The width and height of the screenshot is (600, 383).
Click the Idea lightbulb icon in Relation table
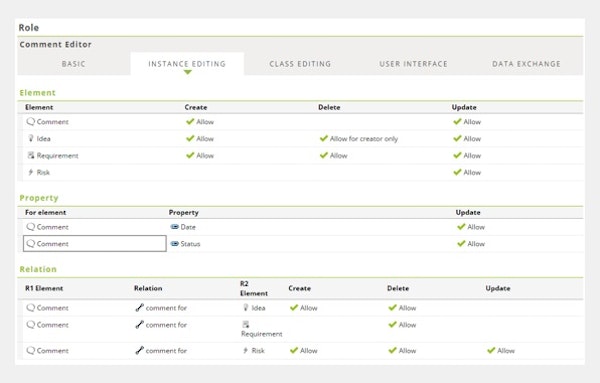click(x=246, y=308)
